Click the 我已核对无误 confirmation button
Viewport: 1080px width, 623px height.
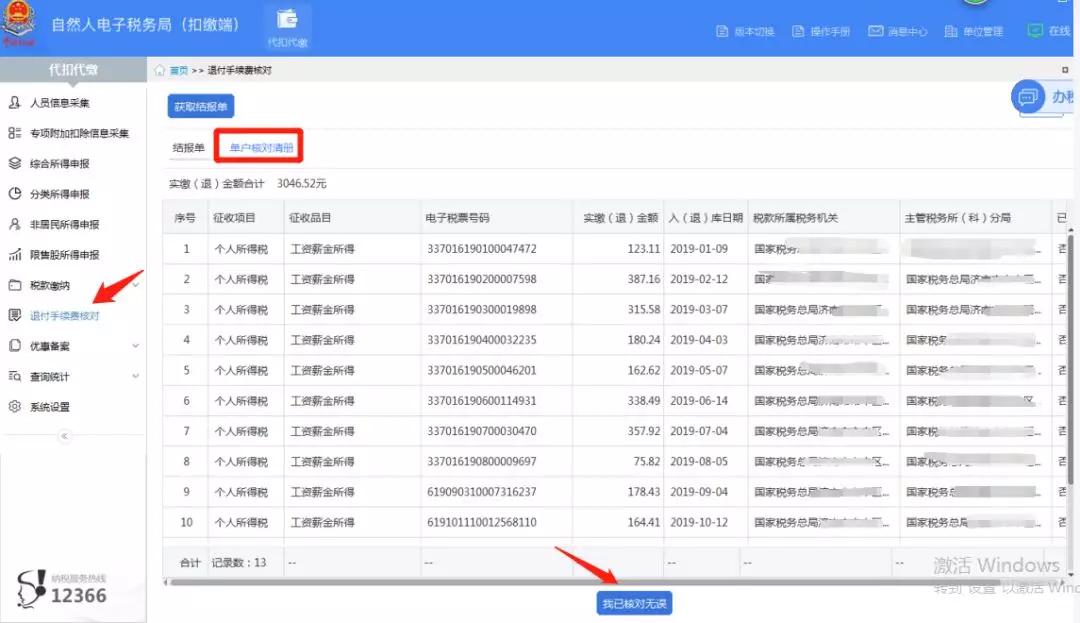[637, 603]
